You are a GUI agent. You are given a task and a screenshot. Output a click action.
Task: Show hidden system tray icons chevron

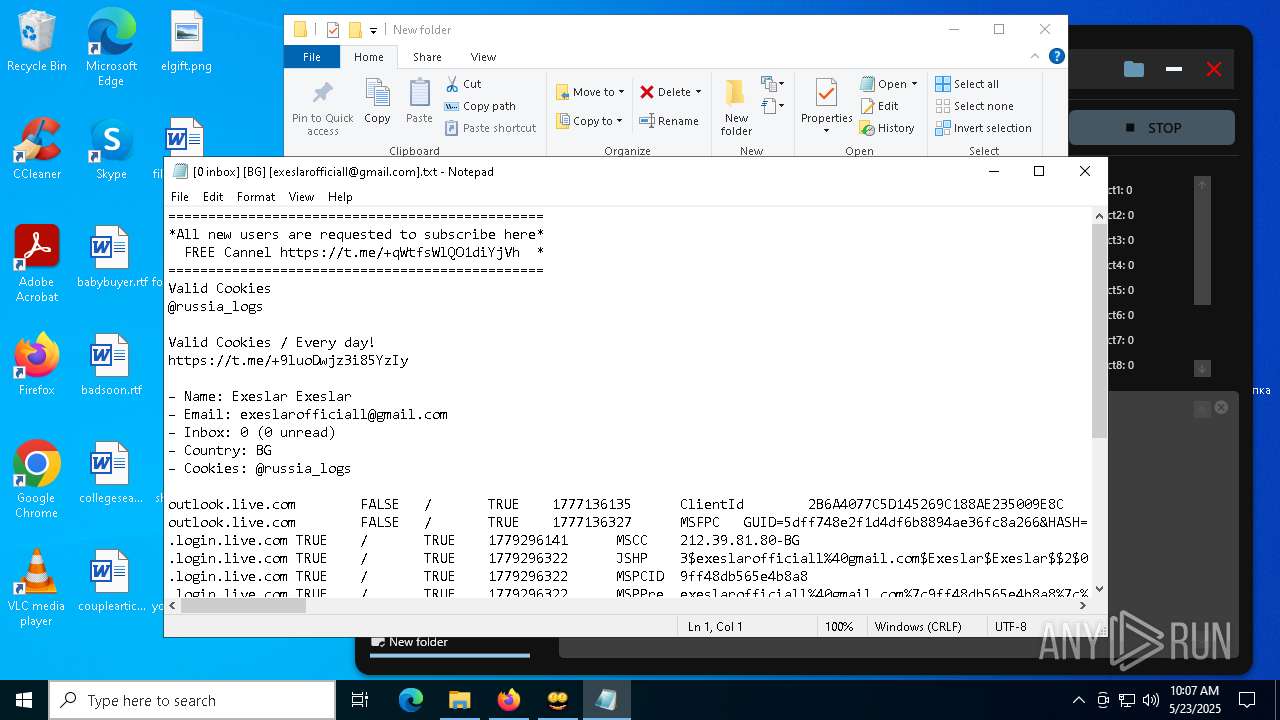[1078, 700]
